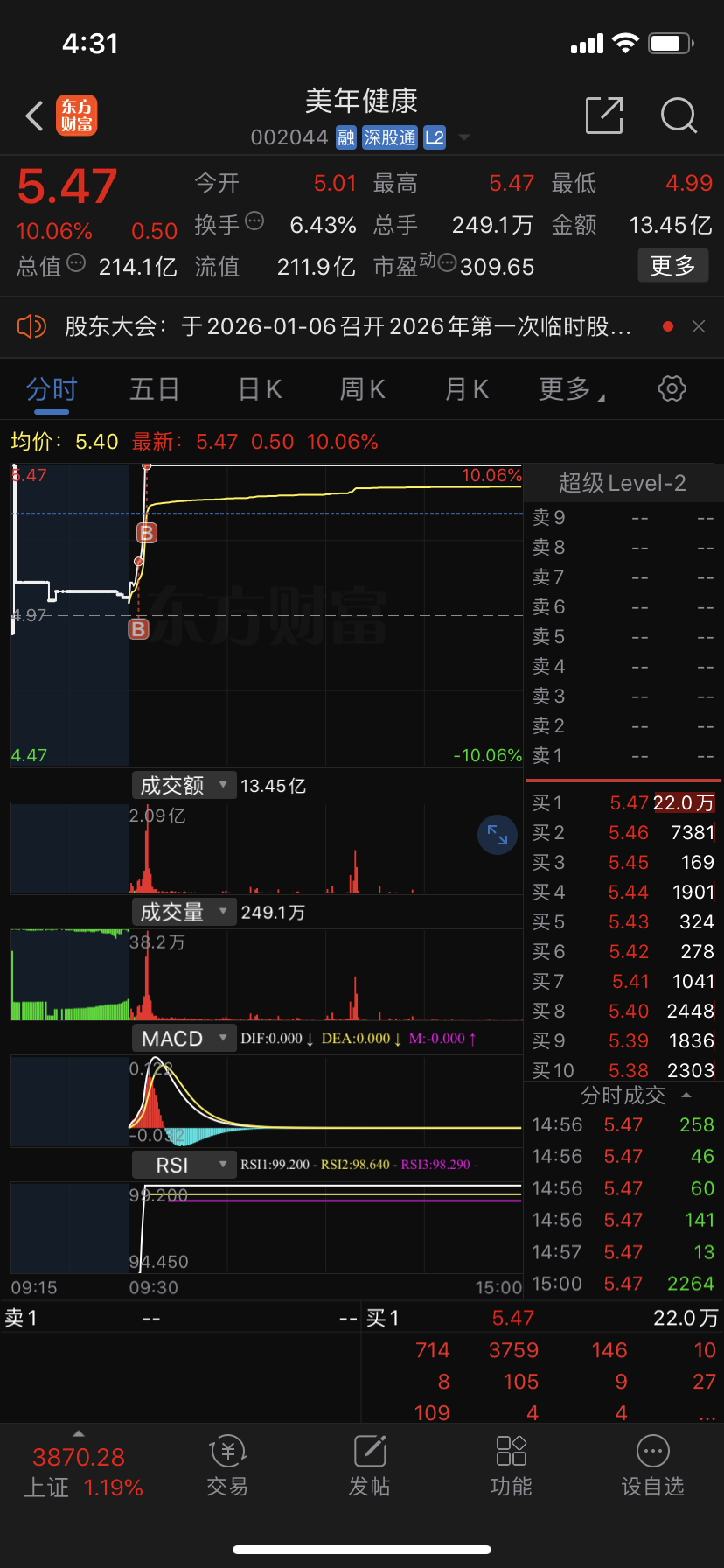Tap the 超级Level-2 header

(623, 483)
